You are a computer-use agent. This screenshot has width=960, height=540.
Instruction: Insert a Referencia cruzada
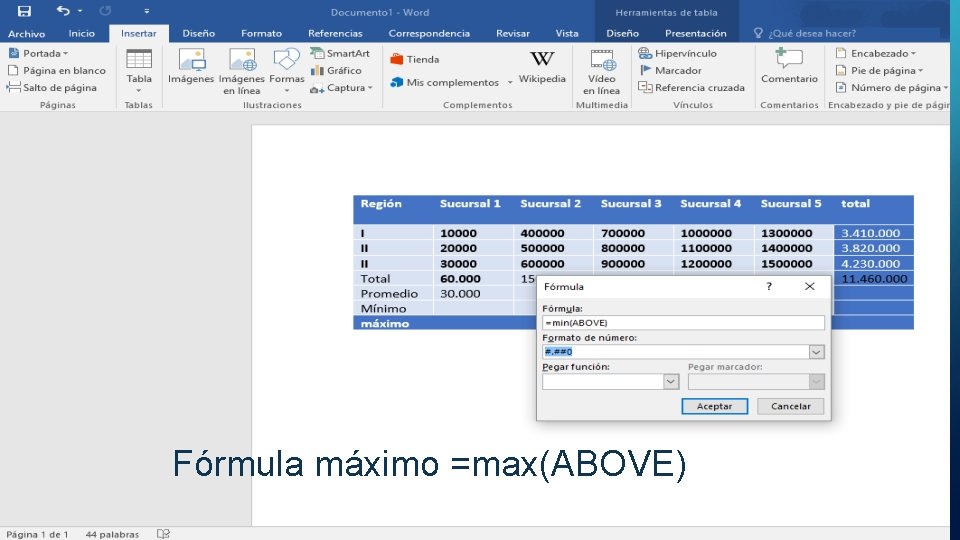click(x=691, y=88)
